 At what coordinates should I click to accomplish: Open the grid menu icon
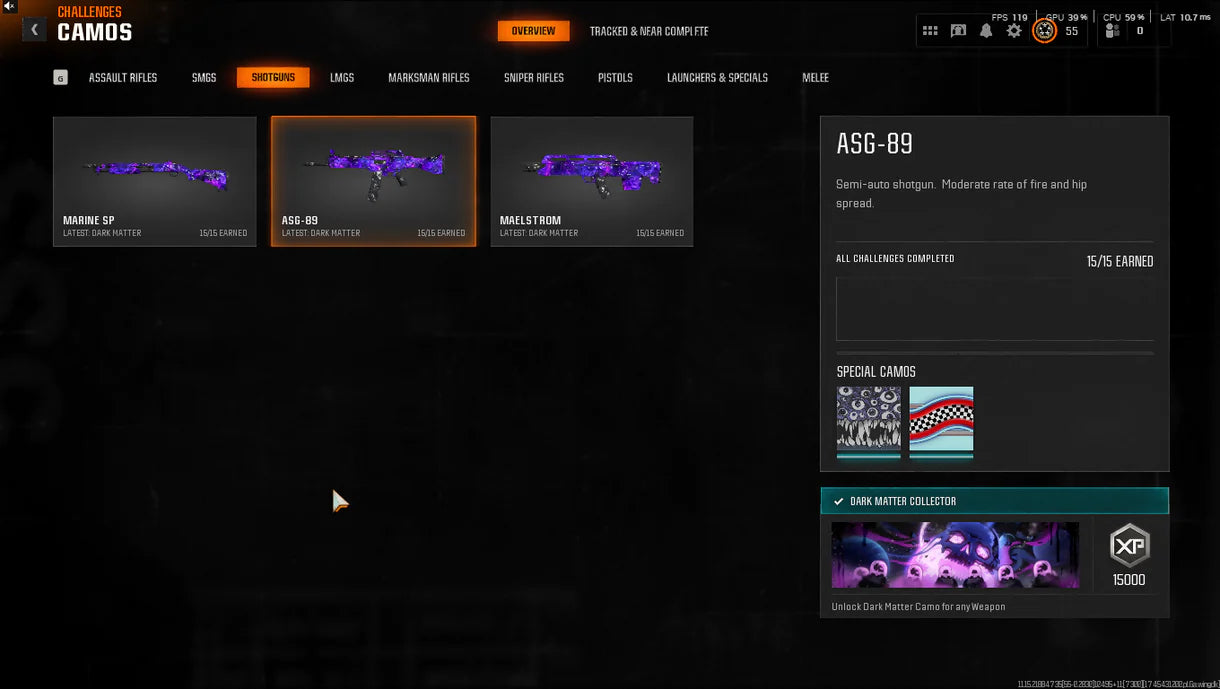click(x=930, y=31)
